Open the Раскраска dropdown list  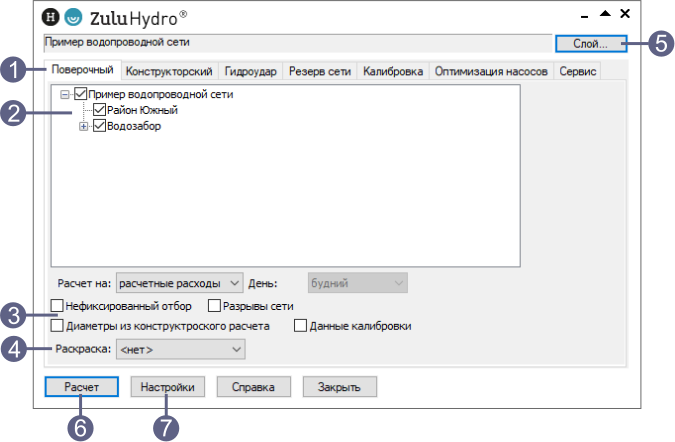coord(179,349)
